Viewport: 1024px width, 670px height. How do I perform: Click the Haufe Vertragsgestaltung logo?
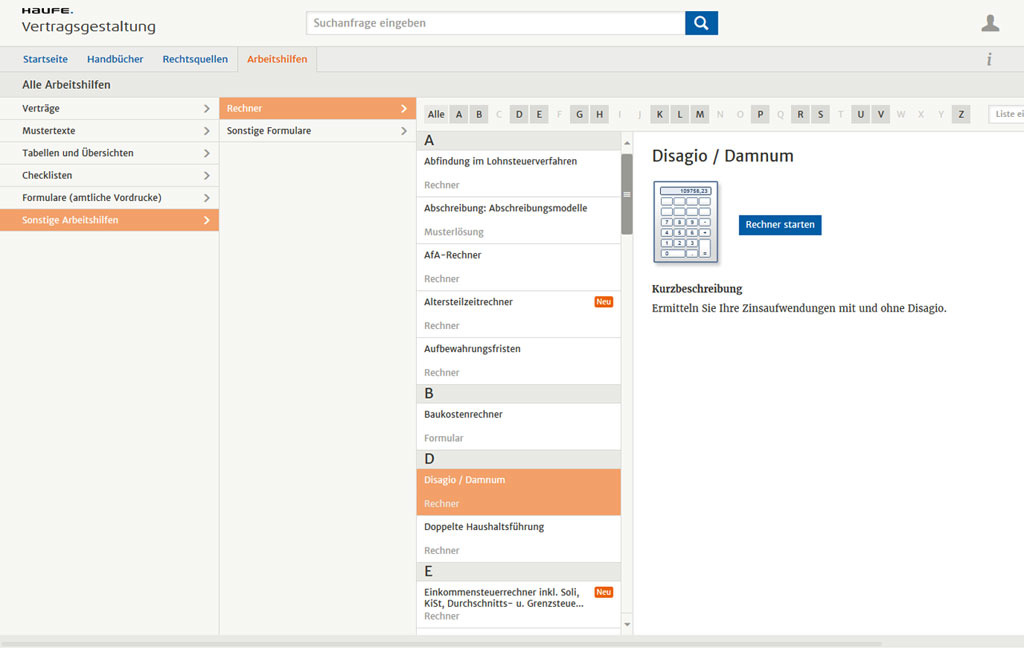click(88, 21)
